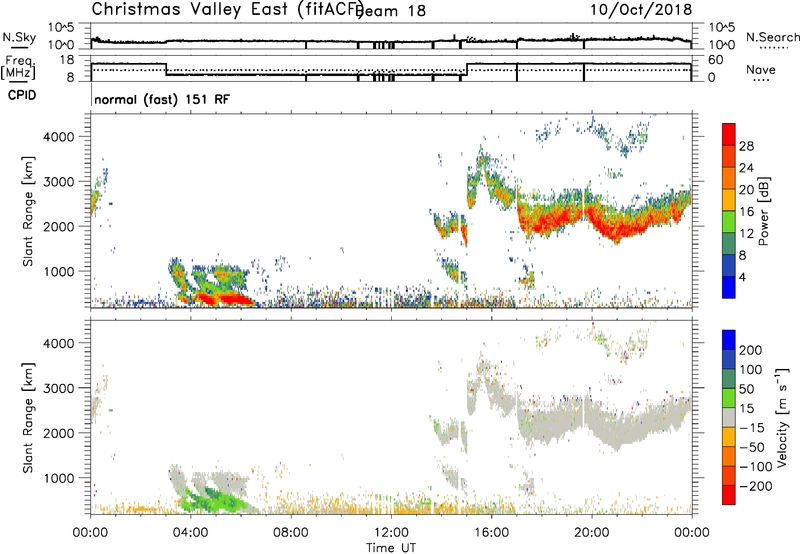Viewport: 800px width, 554px height.
Task: Click the '1000' tick on velocity panel
Action: (59, 478)
